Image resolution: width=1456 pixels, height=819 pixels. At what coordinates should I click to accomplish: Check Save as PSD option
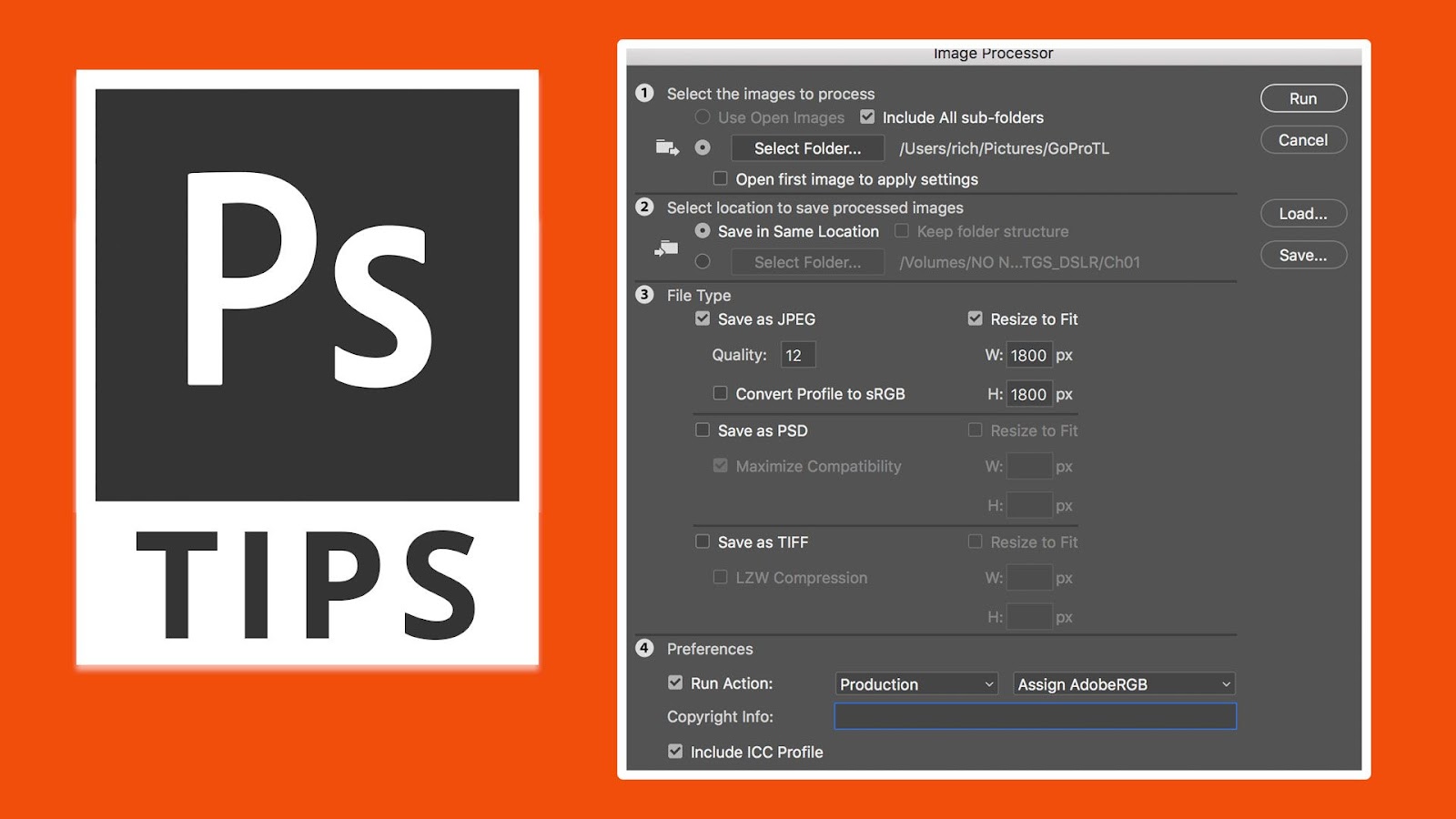click(703, 430)
